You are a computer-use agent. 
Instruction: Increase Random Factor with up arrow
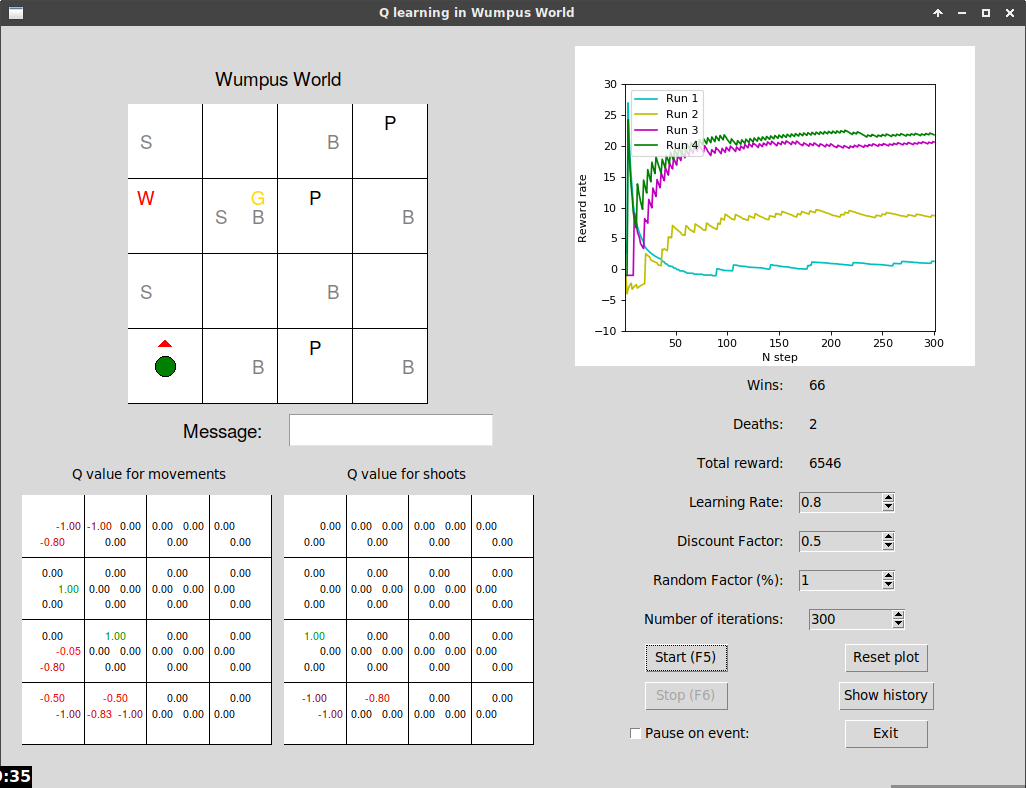tap(888, 576)
